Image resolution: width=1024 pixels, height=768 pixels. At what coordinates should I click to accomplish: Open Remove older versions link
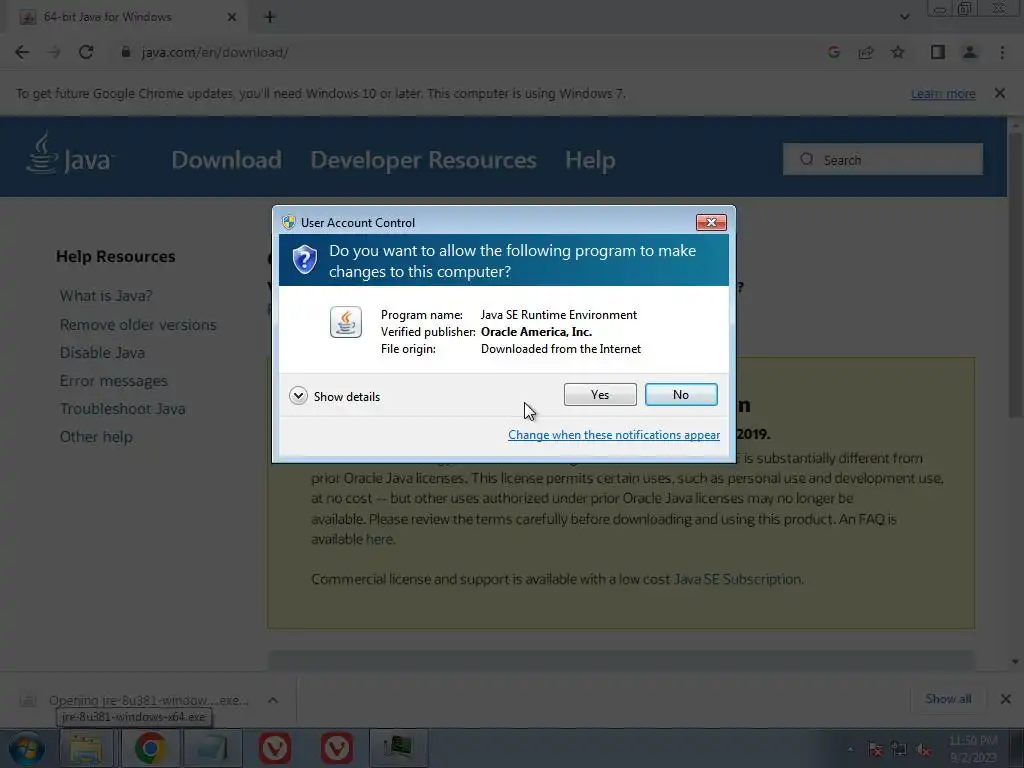(x=138, y=325)
